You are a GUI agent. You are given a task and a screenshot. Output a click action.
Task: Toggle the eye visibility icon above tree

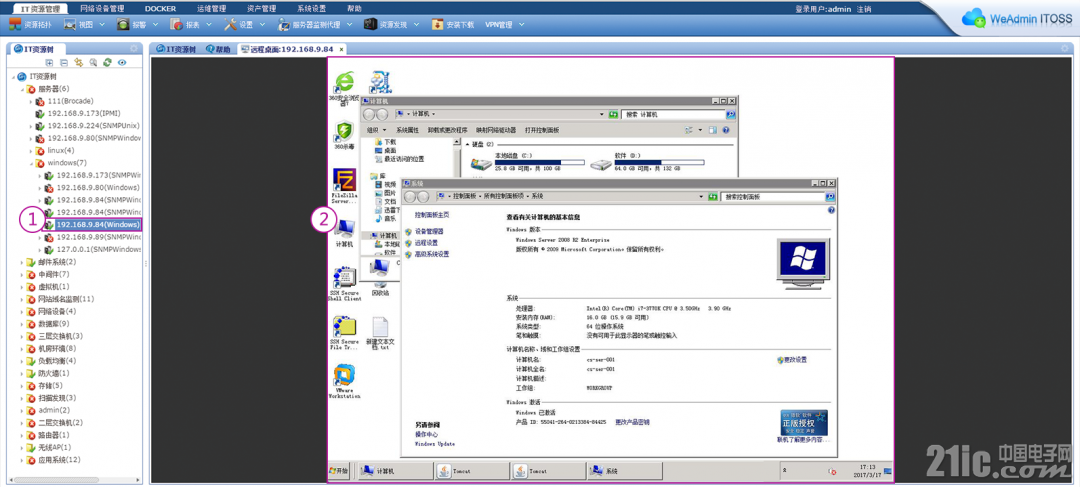pos(122,62)
